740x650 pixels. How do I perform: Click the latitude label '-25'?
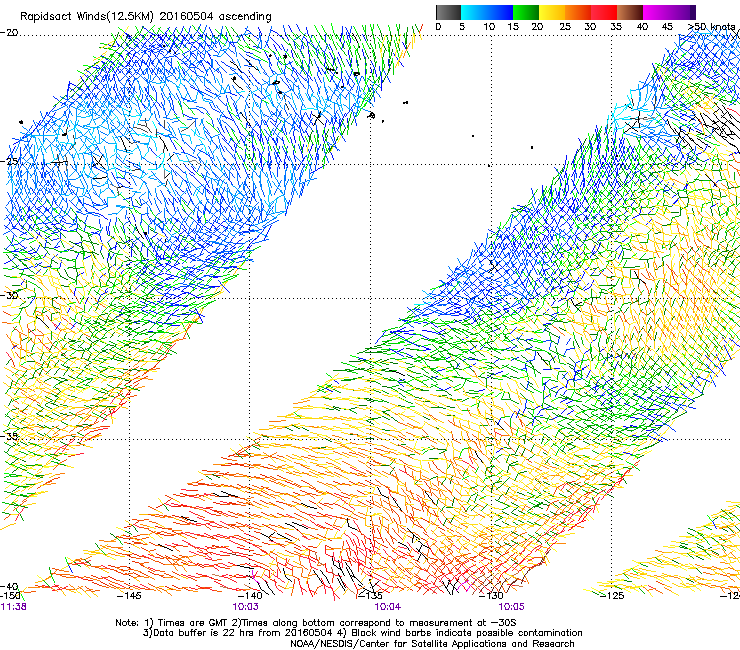pyautogui.click(x=9, y=161)
